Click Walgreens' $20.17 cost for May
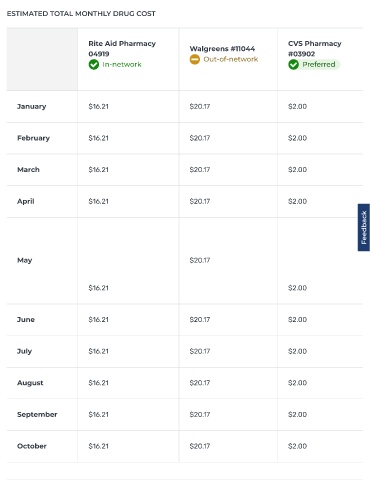The height and width of the screenshot is (480, 370). coord(200,260)
